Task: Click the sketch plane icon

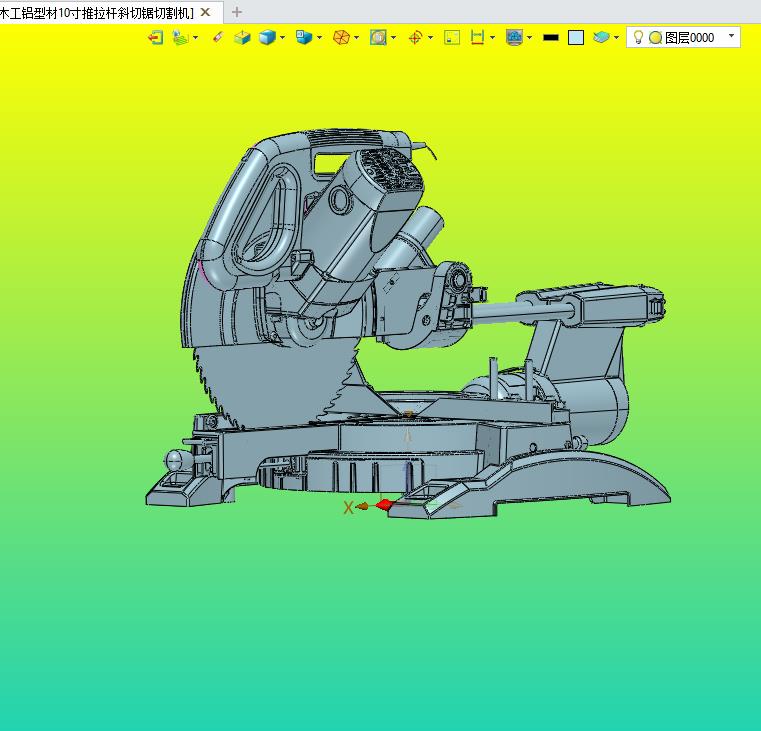Action: click(x=181, y=37)
